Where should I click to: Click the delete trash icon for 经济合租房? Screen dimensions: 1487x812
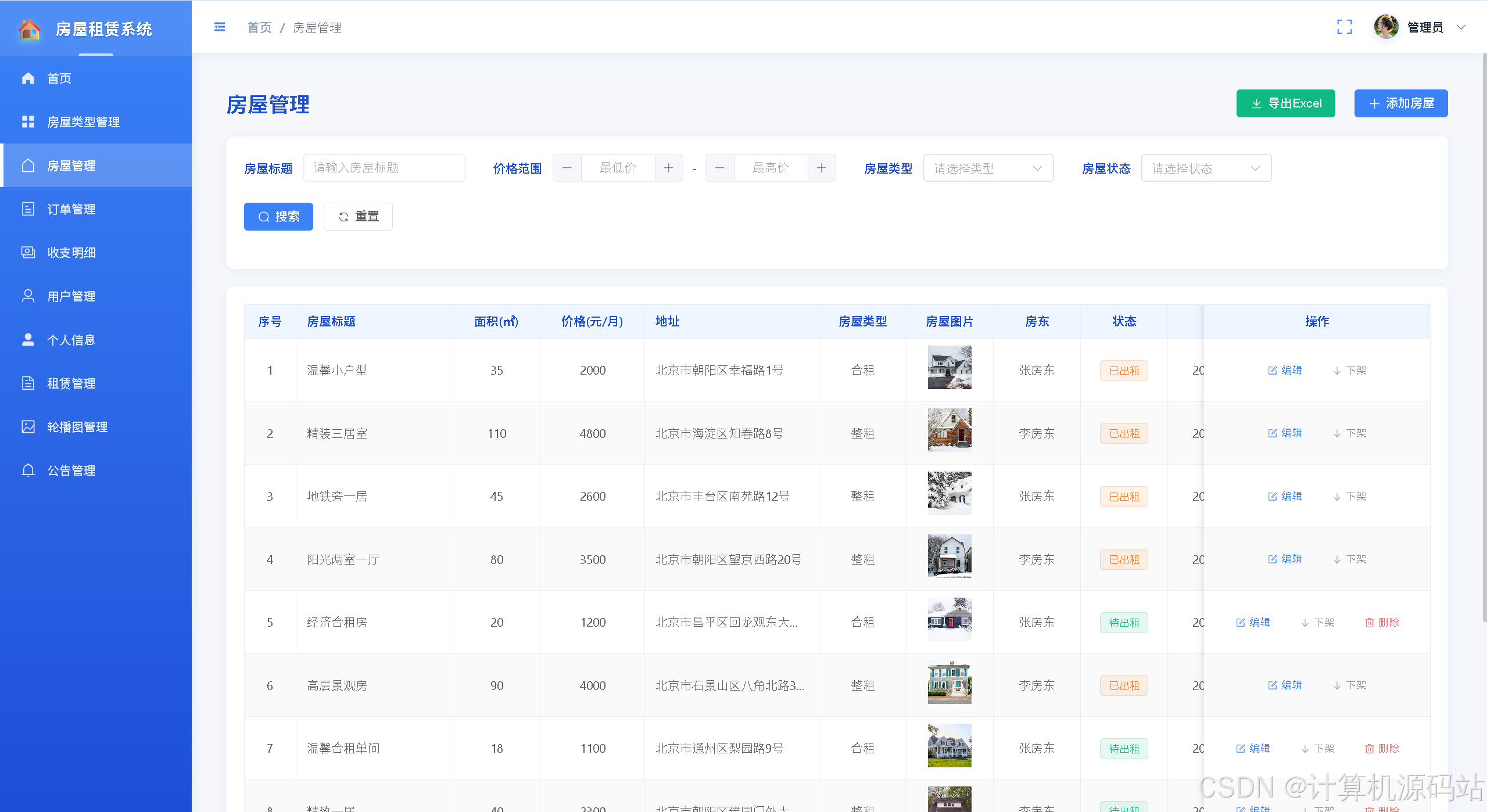(x=1370, y=623)
